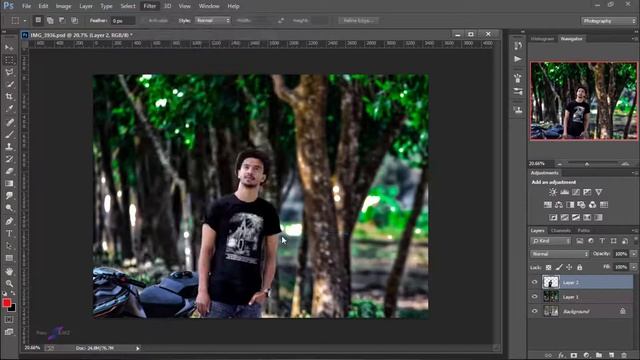Screen dimensions: 640x360
Task: Select the Crop tool
Action: tap(9, 97)
